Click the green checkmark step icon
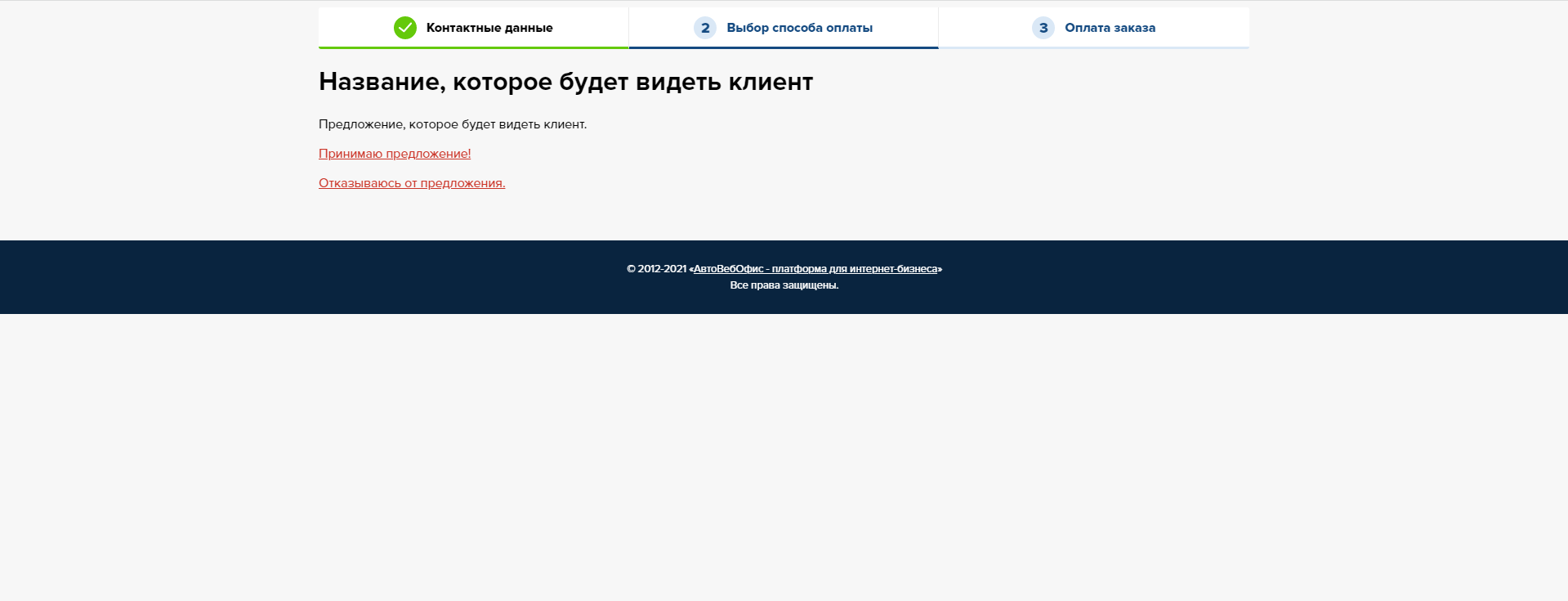This screenshot has width=1568, height=601. tap(404, 28)
